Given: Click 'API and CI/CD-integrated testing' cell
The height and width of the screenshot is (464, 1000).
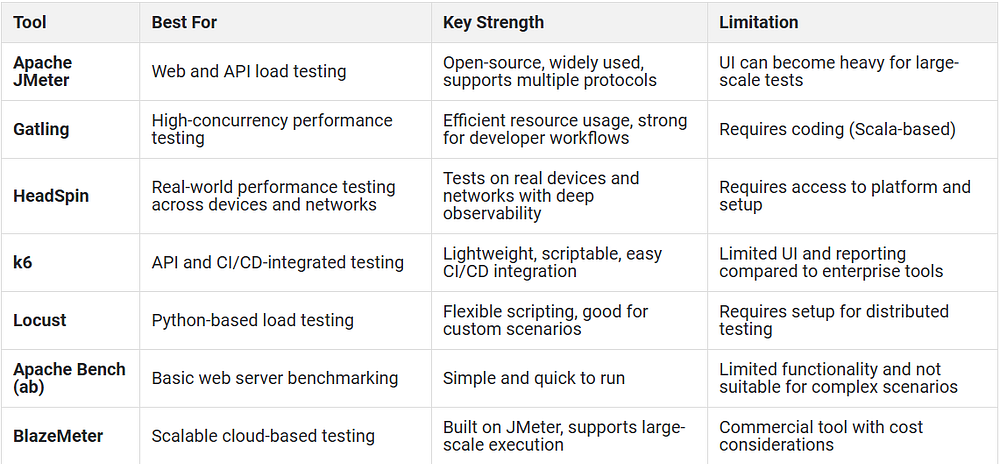Looking at the screenshot, I should coord(277,262).
